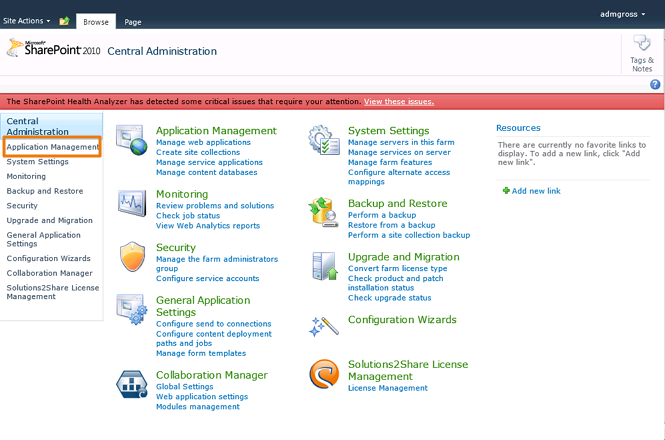The width and height of the screenshot is (665, 440).
Task: Open Create site collections link
Action: [x=198, y=152]
